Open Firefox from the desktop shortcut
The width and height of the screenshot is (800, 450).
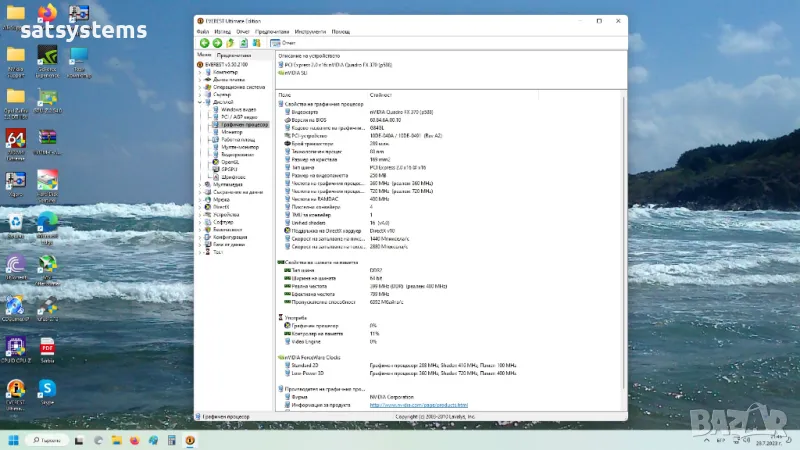(x=47, y=12)
